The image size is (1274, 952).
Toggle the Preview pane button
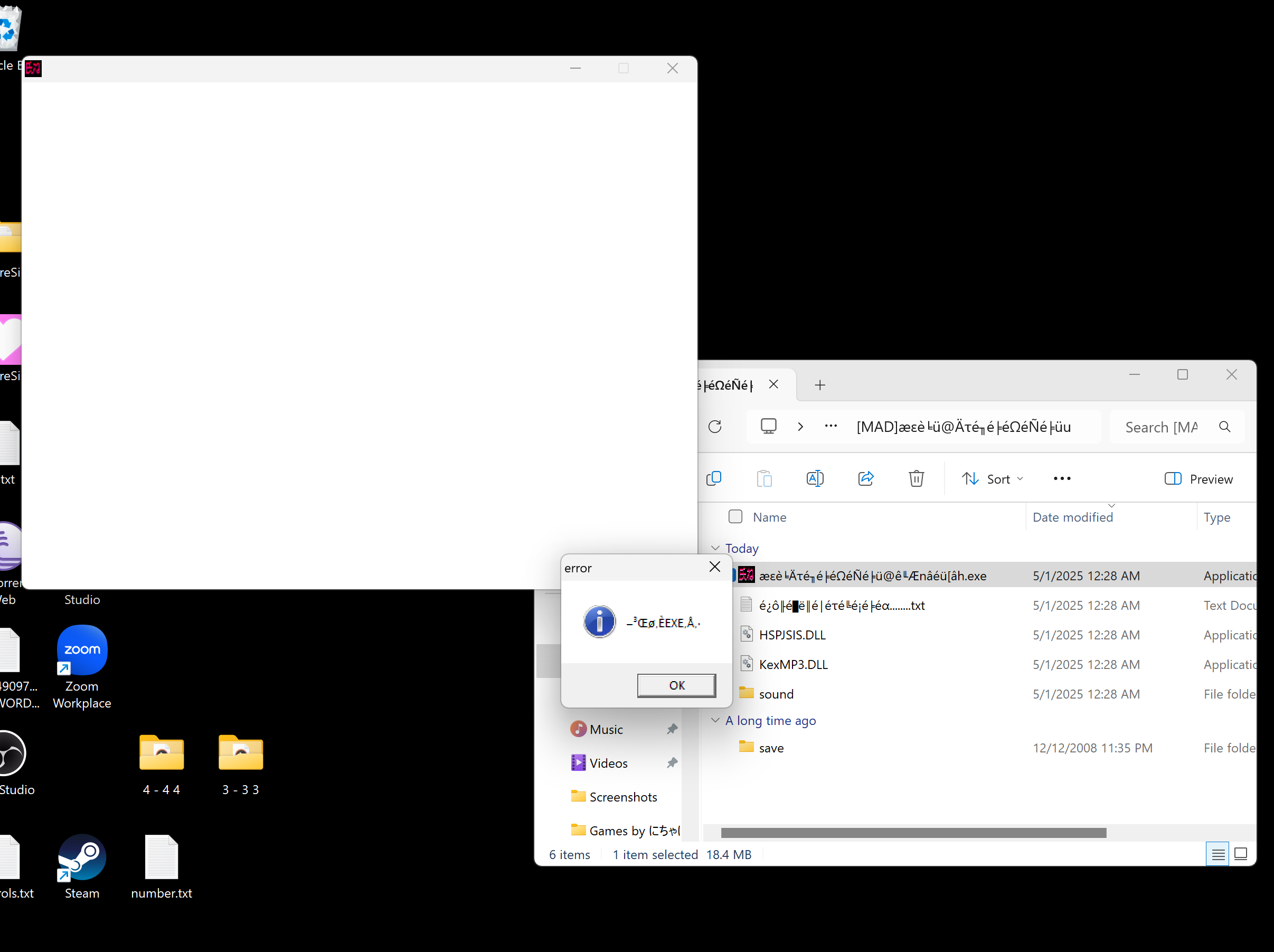[1198, 479]
